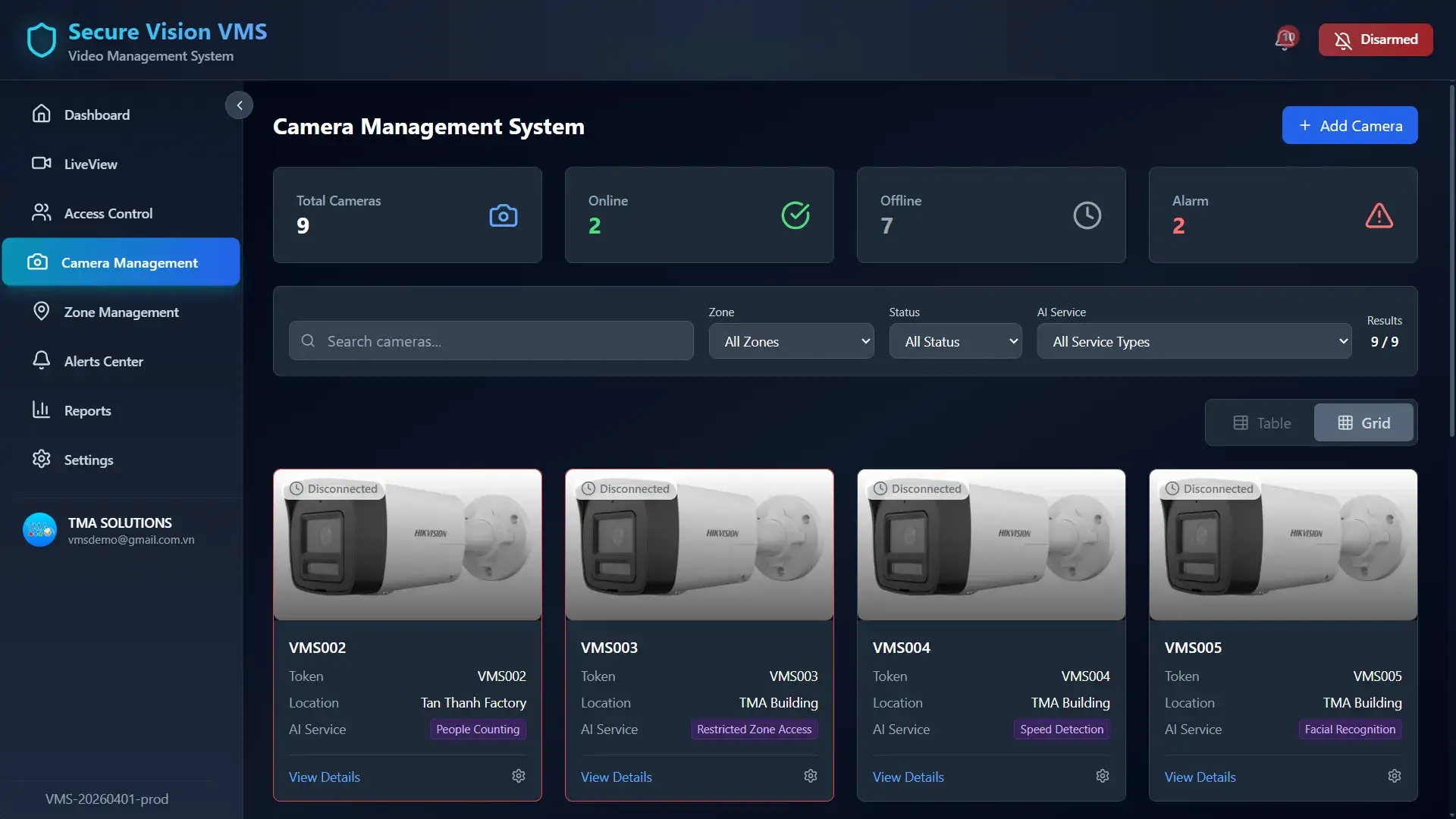This screenshot has height=819, width=1456.
Task: Open the All Zones dropdown
Action: (x=791, y=341)
